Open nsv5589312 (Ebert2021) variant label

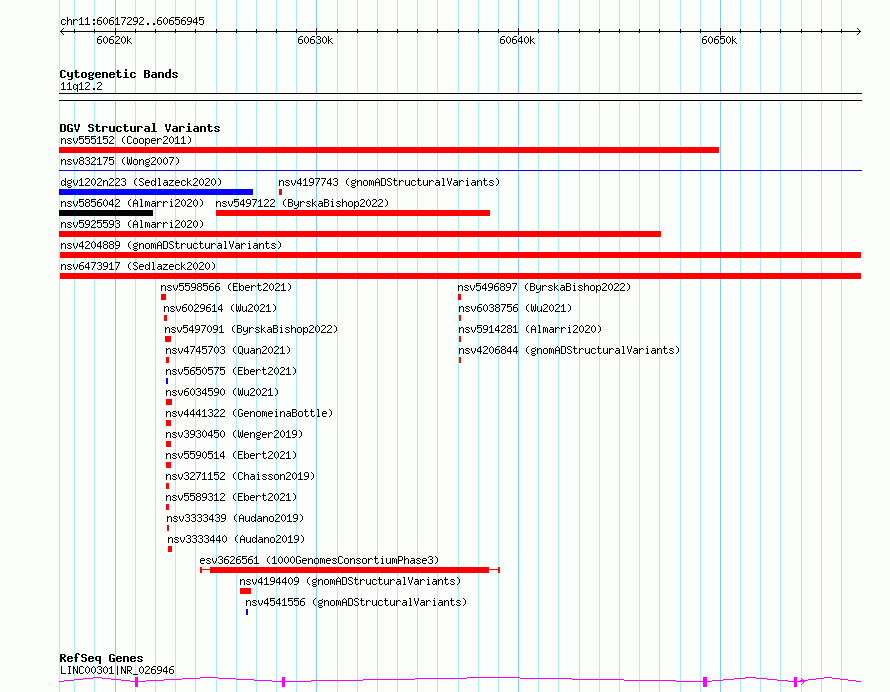tap(231, 497)
